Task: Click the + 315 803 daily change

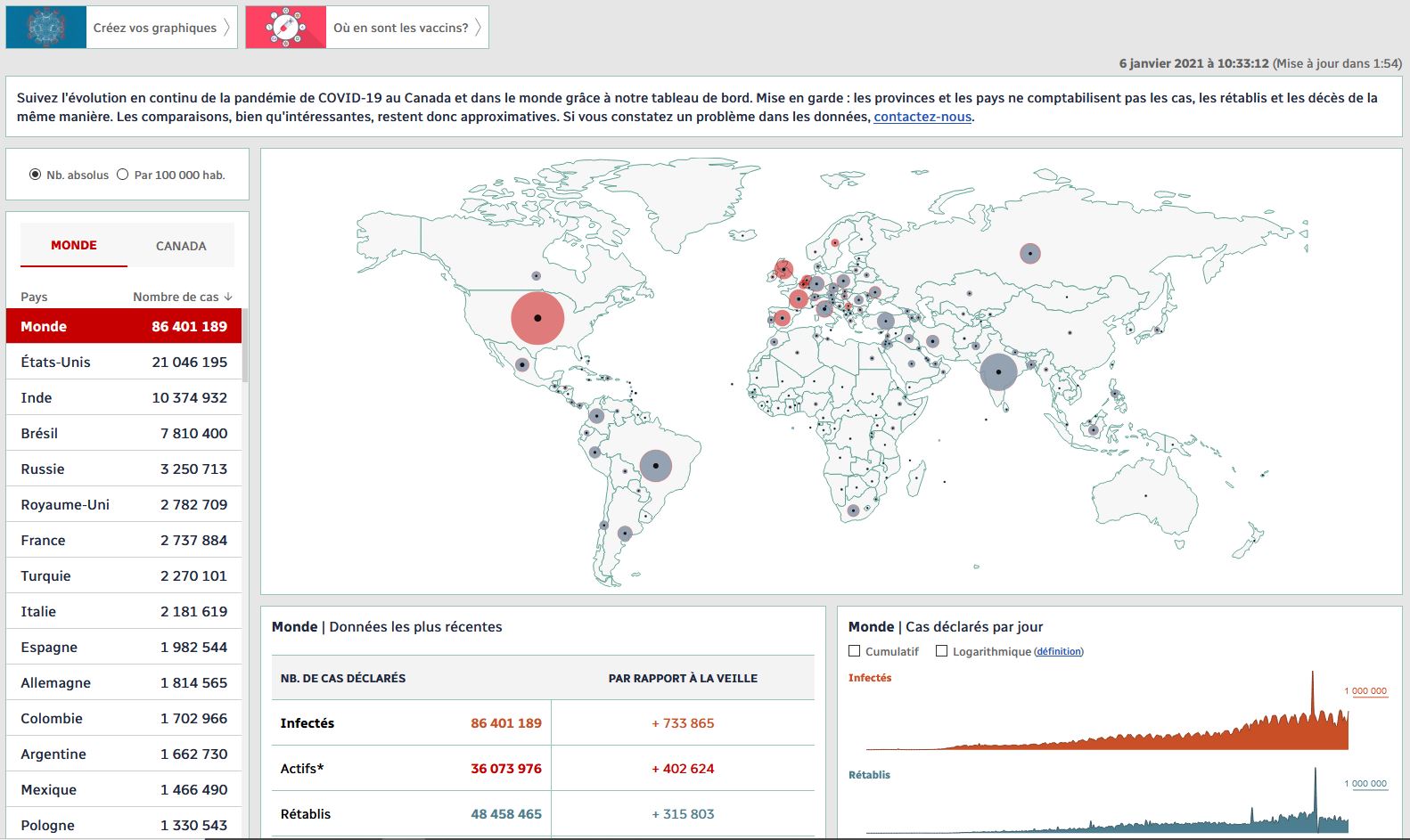Action: tap(683, 814)
